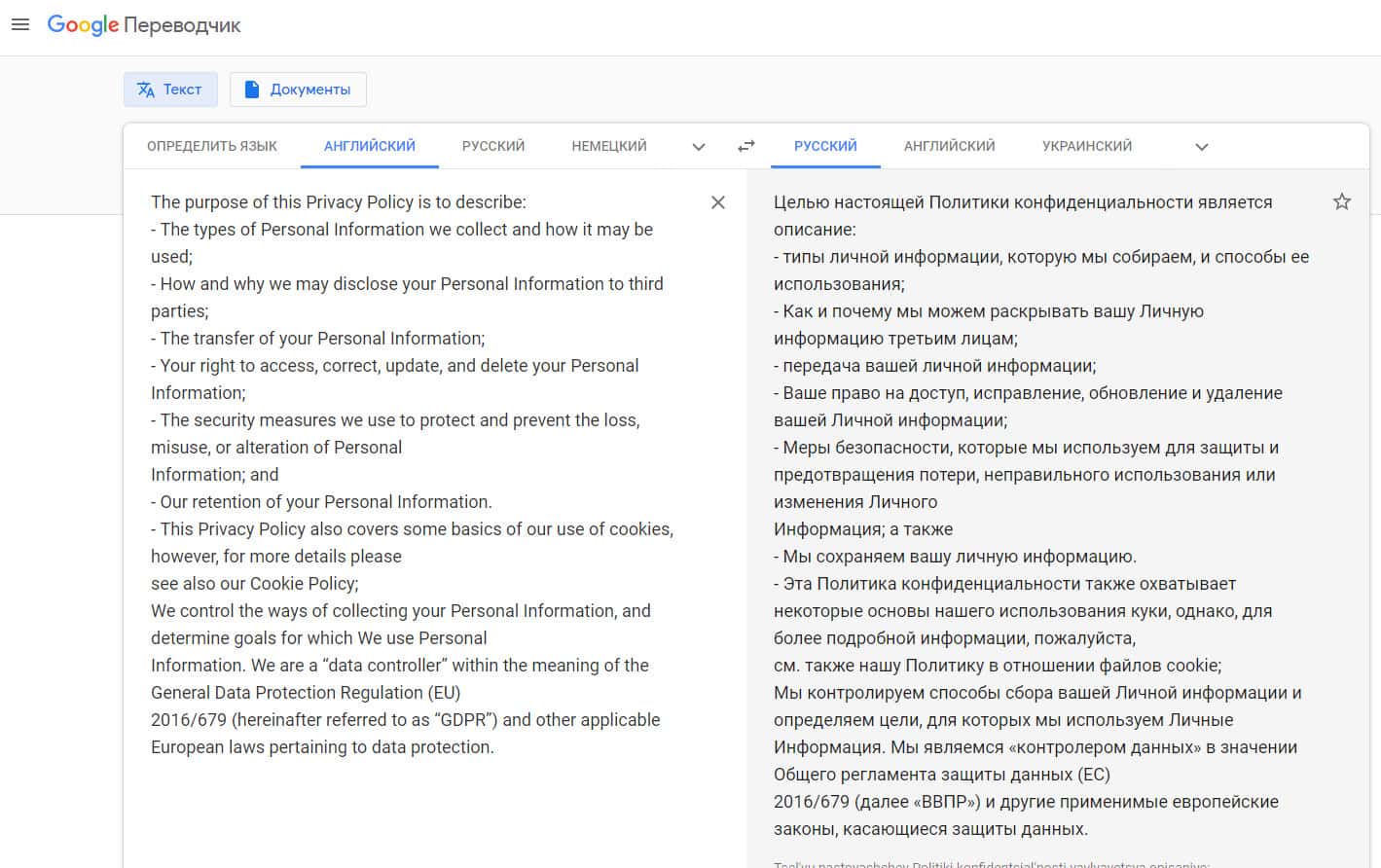Image resolution: width=1381 pixels, height=868 pixels.
Task: Switch to Документы translation mode
Action: point(298,90)
